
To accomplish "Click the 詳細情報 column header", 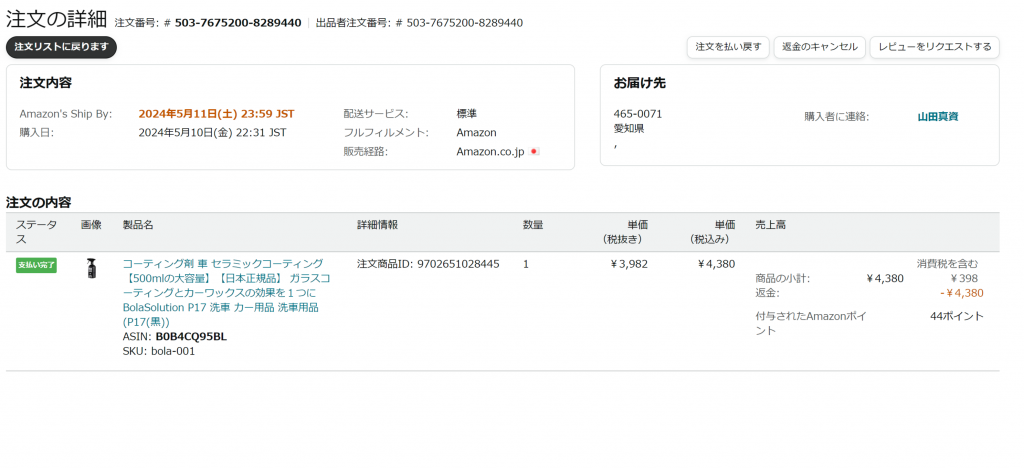I will 377,225.
